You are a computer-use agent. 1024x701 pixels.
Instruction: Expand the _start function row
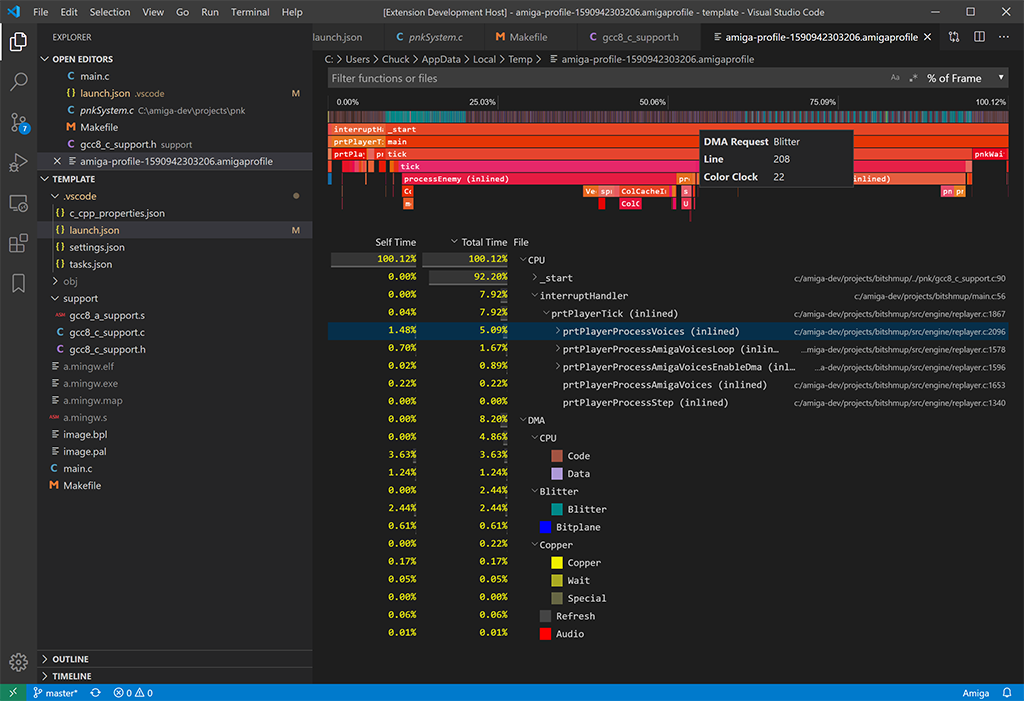click(x=535, y=278)
